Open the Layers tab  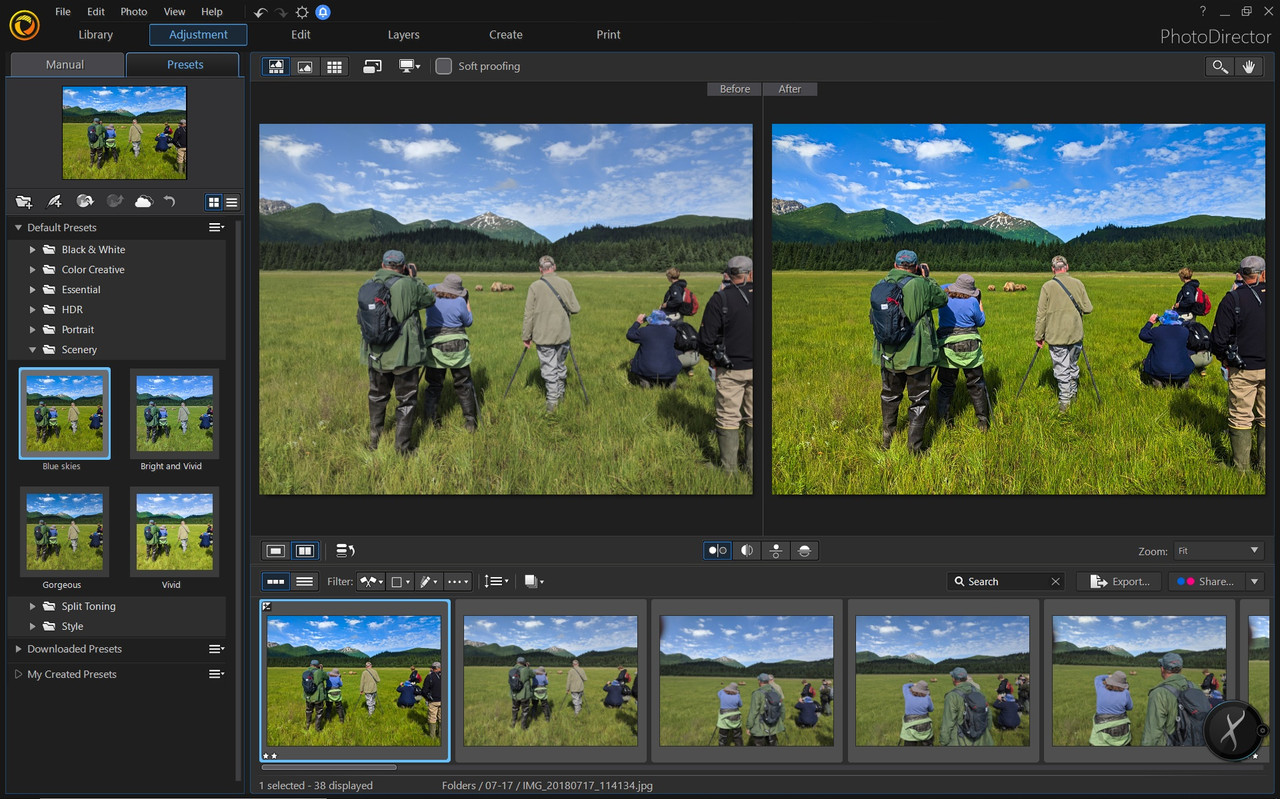(403, 35)
